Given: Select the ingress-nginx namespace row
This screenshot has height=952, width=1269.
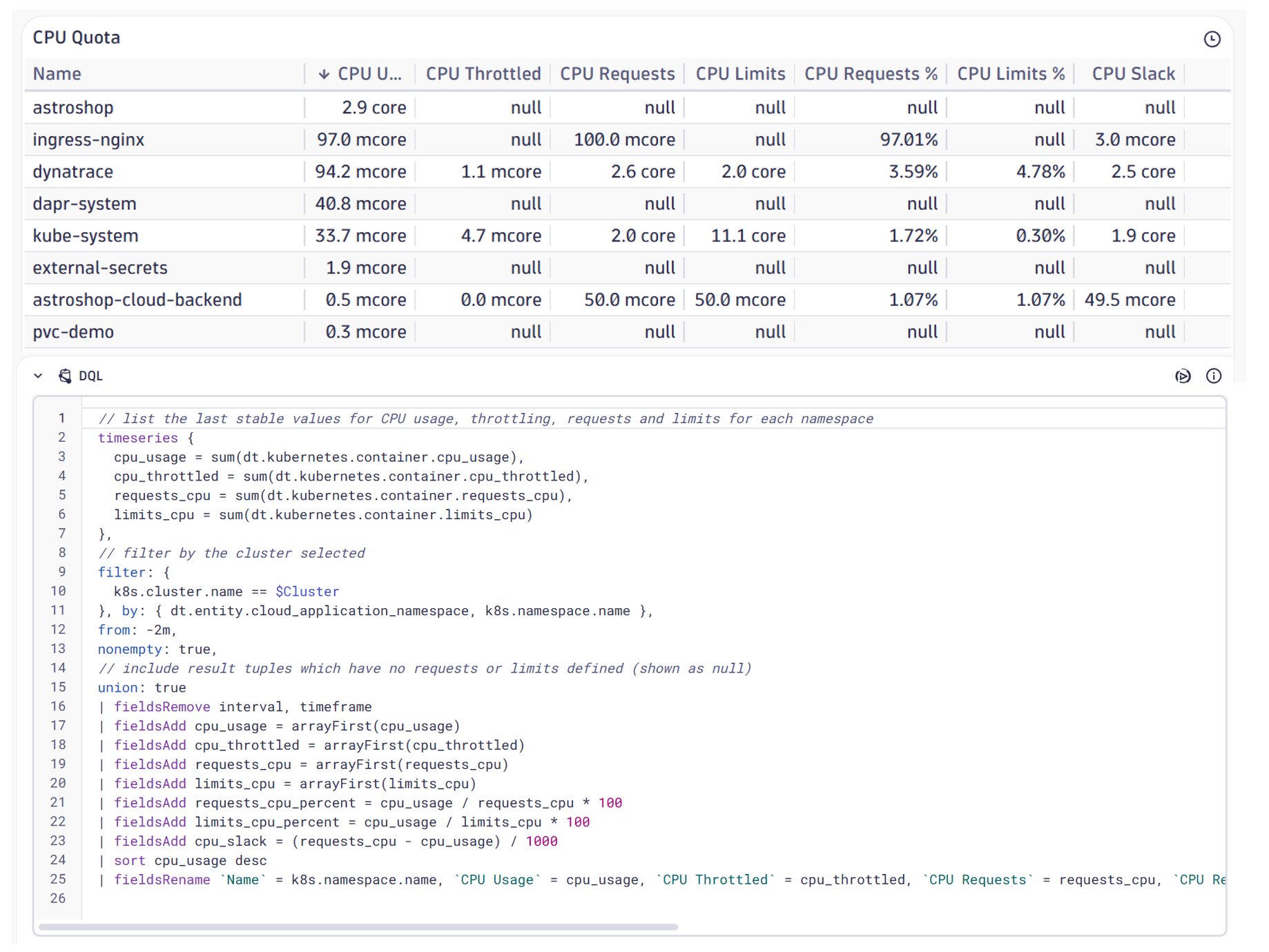Looking at the screenshot, I should [88, 139].
